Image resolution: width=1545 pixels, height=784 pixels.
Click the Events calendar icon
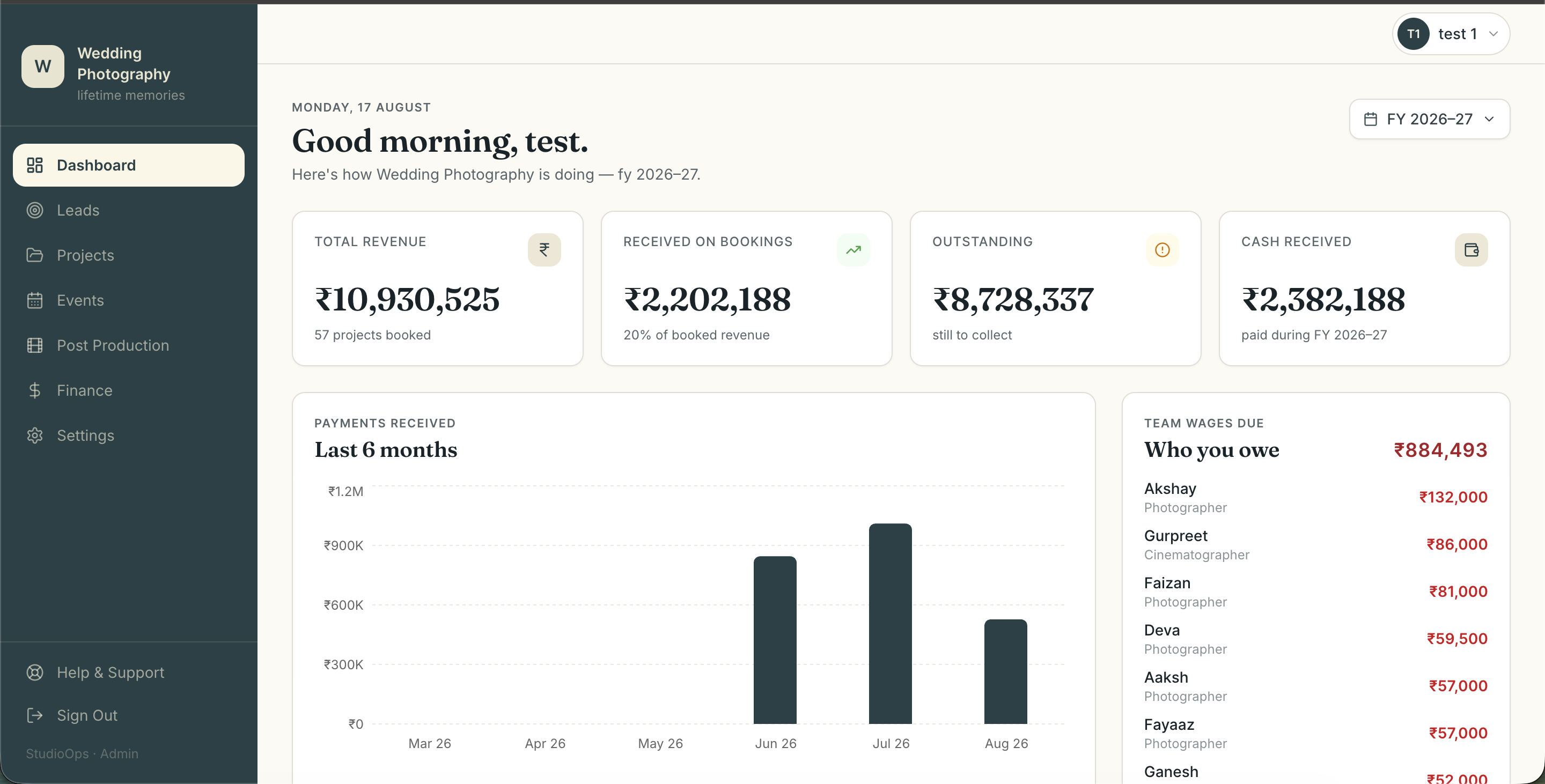click(x=35, y=300)
